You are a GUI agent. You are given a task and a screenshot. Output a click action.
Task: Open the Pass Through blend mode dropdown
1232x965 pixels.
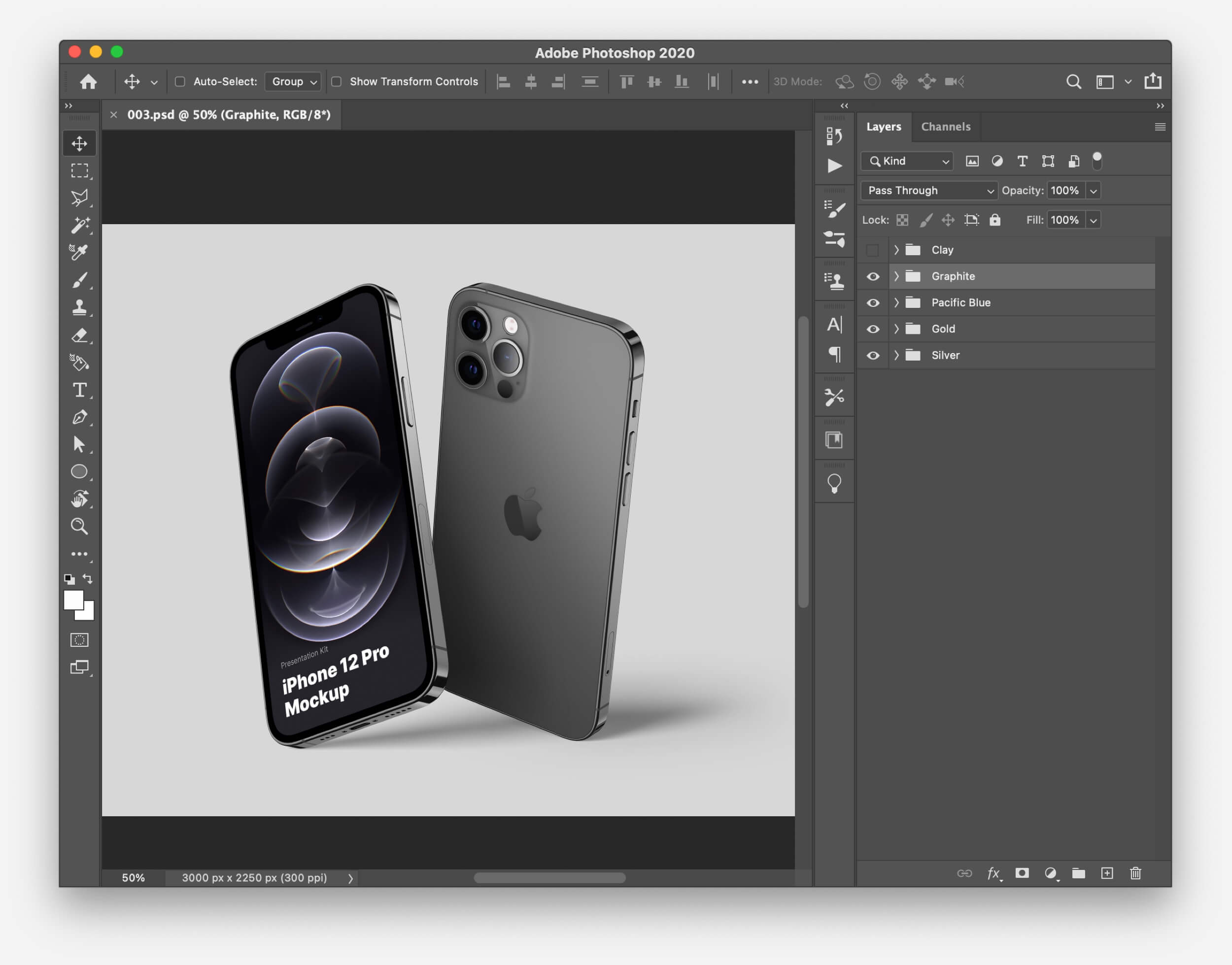[929, 191]
